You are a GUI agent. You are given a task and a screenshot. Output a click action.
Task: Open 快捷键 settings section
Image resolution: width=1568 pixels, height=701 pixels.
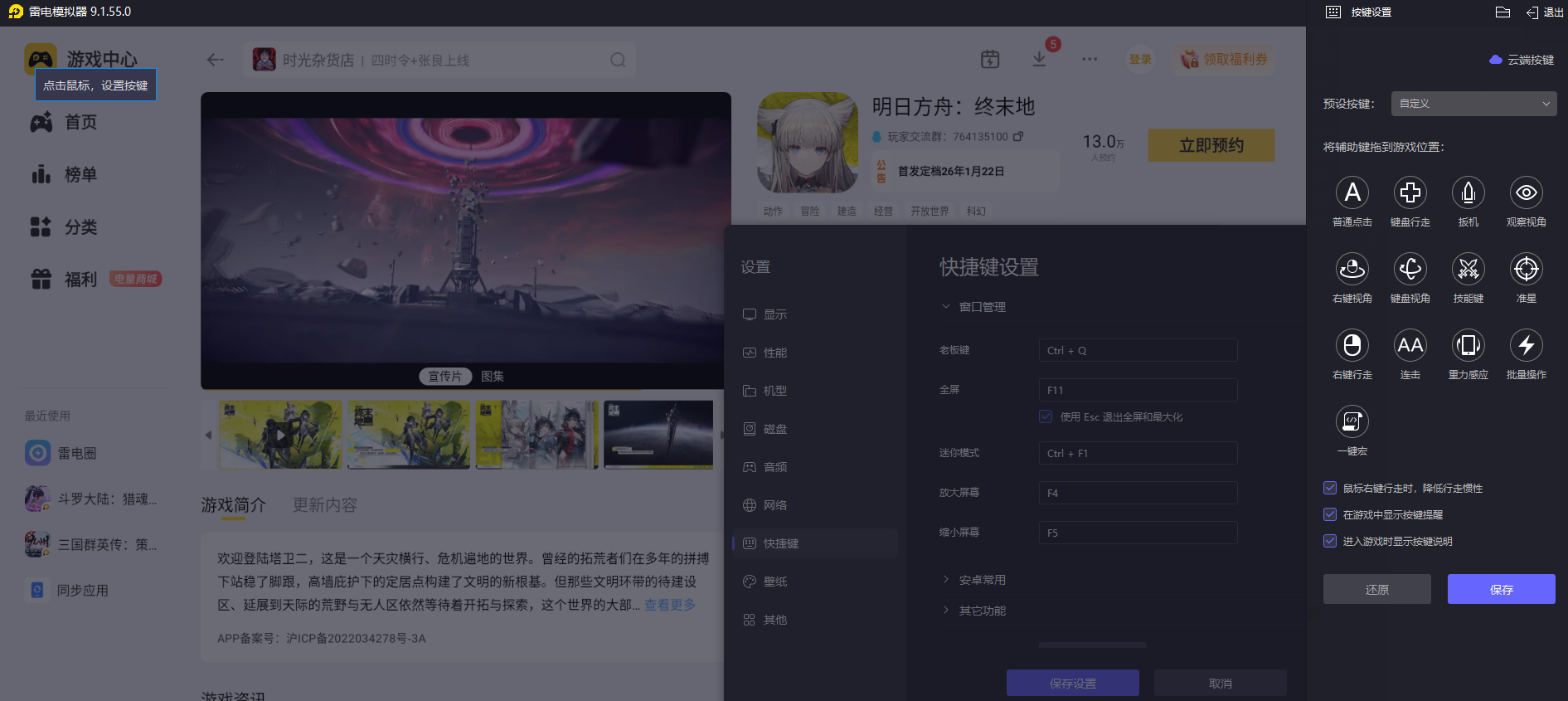tap(815, 543)
